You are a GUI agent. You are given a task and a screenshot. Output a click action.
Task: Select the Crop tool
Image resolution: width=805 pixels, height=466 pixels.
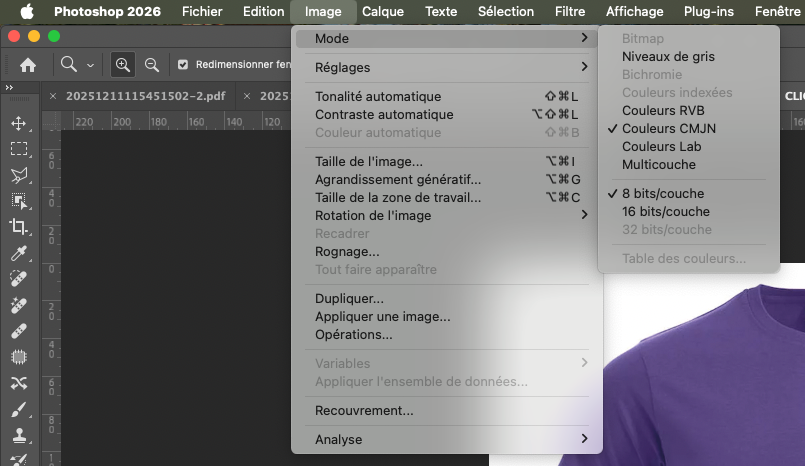(19, 226)
